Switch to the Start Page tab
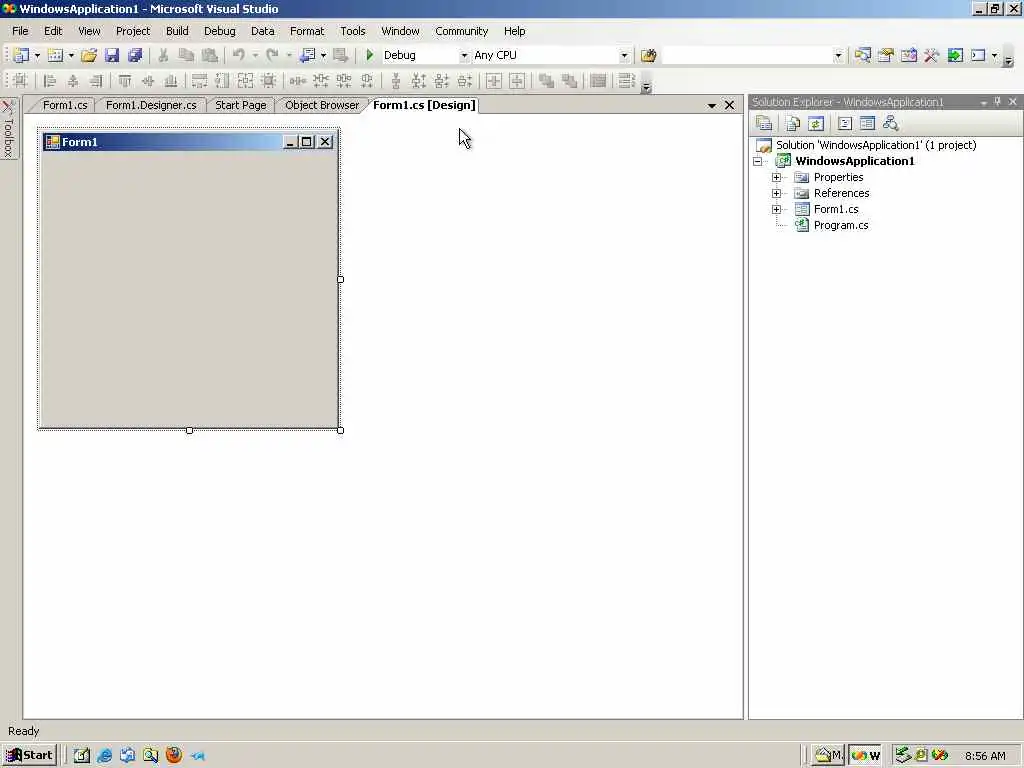Viewport: 1024px width, 768px height. click(x=240, y=105)
